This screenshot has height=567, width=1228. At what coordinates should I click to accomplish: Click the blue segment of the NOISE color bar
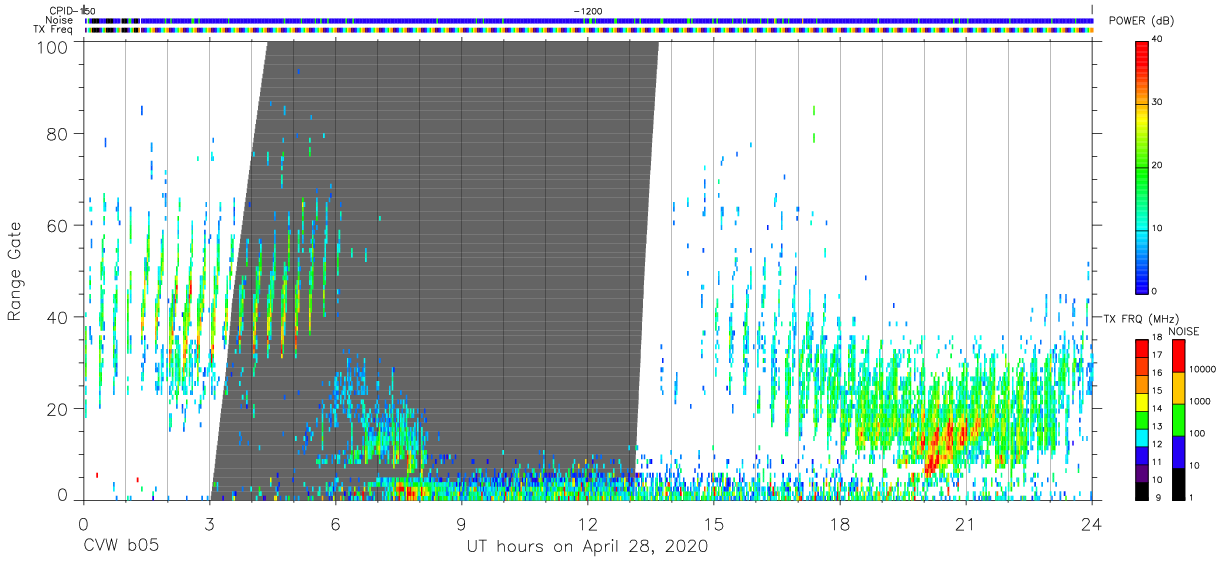[1177, 451]
